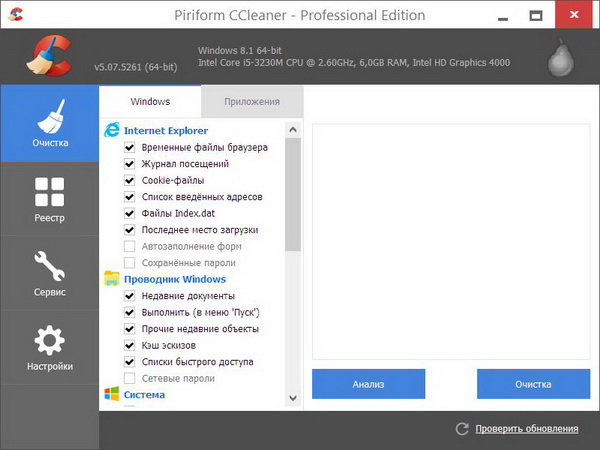Select the Windows tab
Image resolution: width=600 pixels, height=450 pixels.
[x=150, y=102]
